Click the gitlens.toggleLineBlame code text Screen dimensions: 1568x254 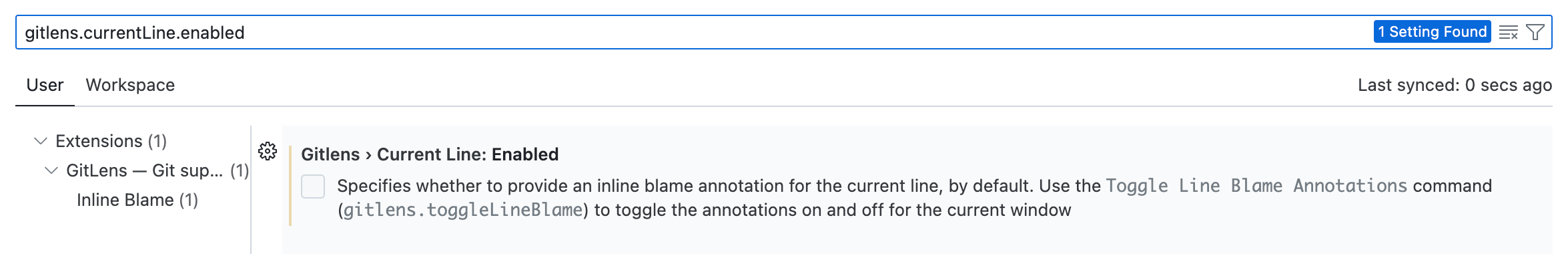463,210
